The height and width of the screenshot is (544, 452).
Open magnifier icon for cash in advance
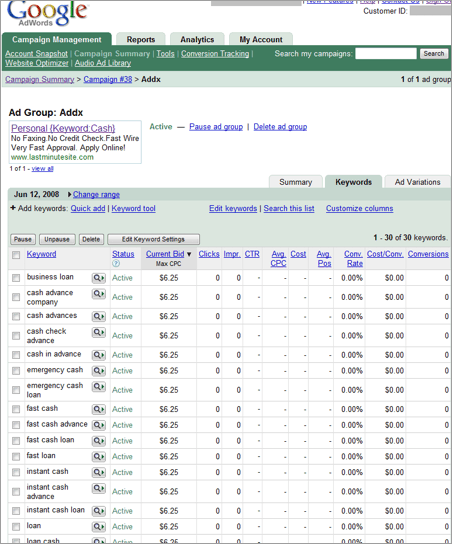click(x=99, y=355)
